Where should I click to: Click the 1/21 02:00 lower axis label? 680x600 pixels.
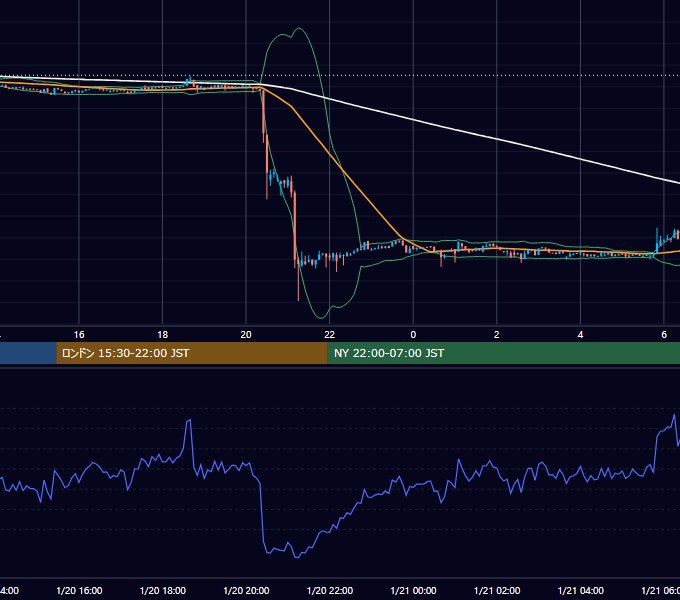coord(497,590)
